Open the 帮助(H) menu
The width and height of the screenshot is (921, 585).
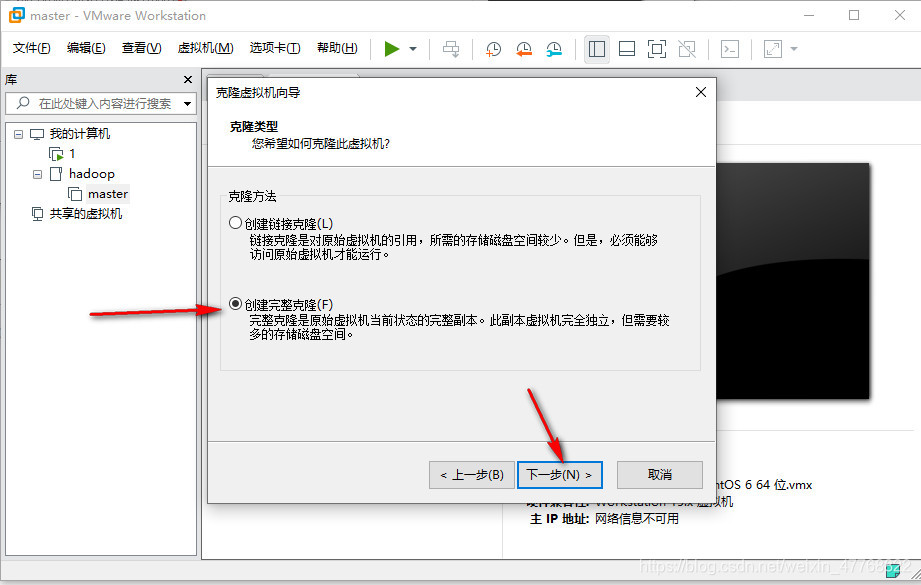337,48
